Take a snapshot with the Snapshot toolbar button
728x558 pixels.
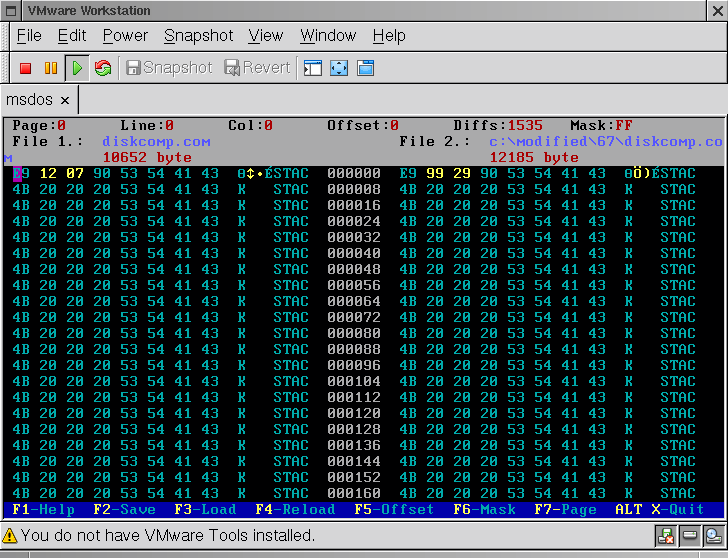coord(169,68)
